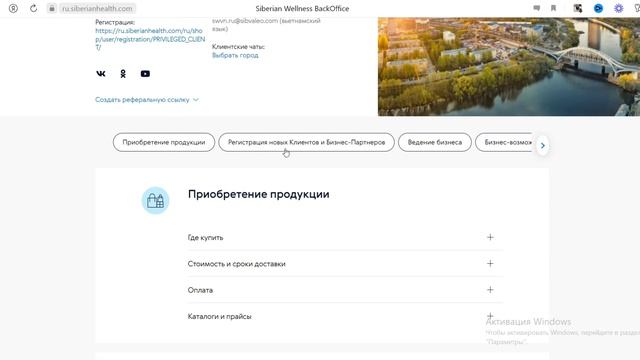Expand Стоимость и сроки доставки section

(x=345, y=264)
